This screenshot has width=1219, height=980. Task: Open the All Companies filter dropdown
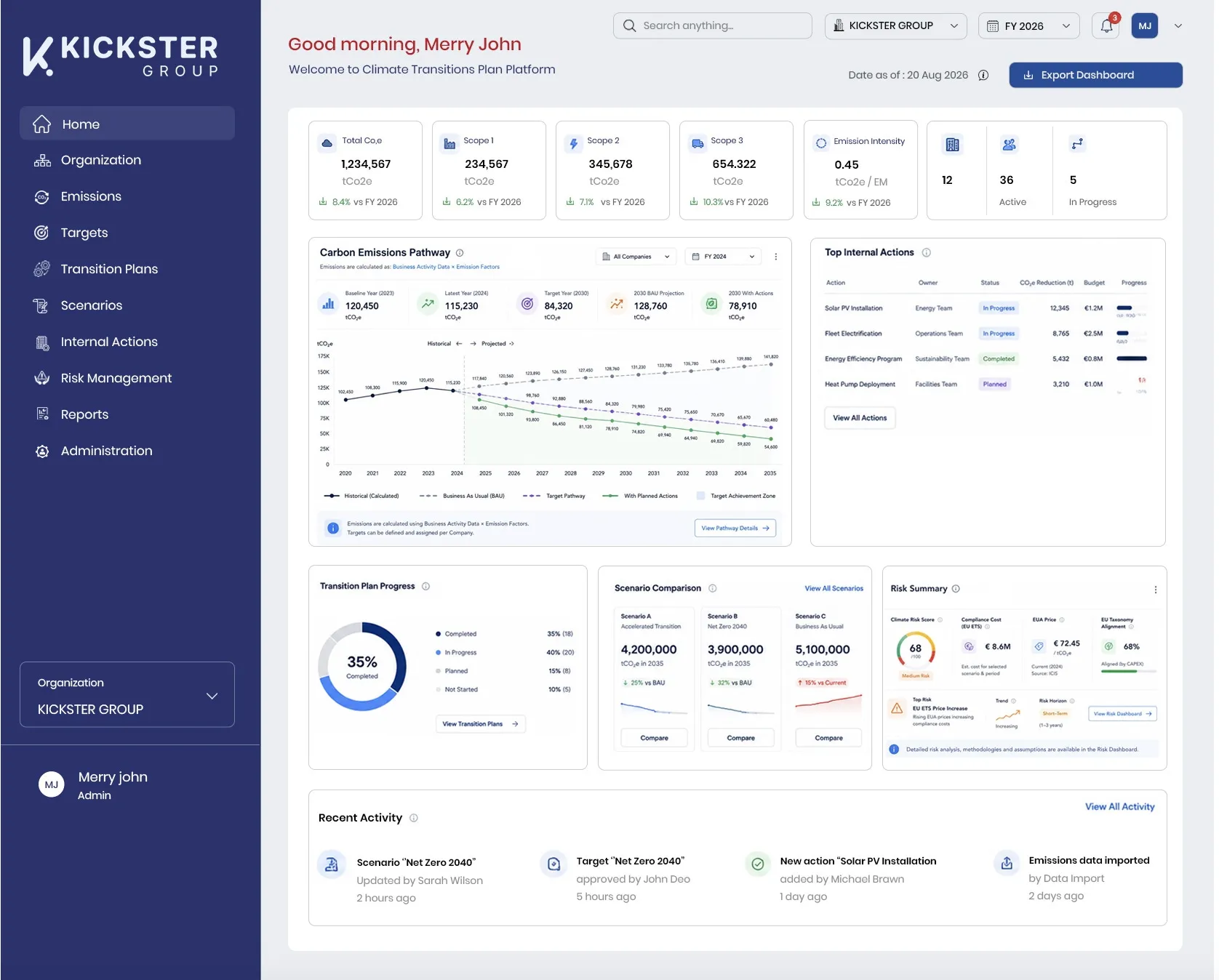click(x=636, y=257)
